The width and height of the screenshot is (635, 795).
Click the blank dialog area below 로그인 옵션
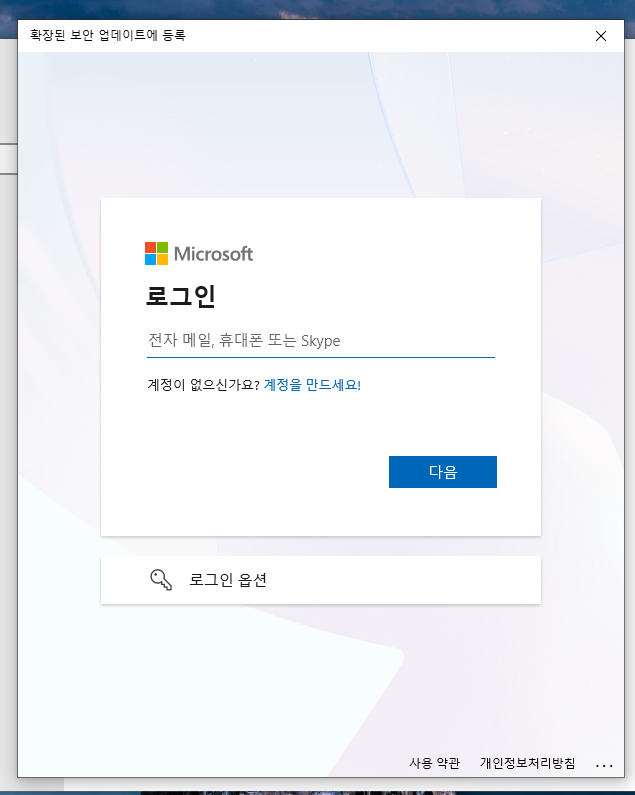coord(320,680)
